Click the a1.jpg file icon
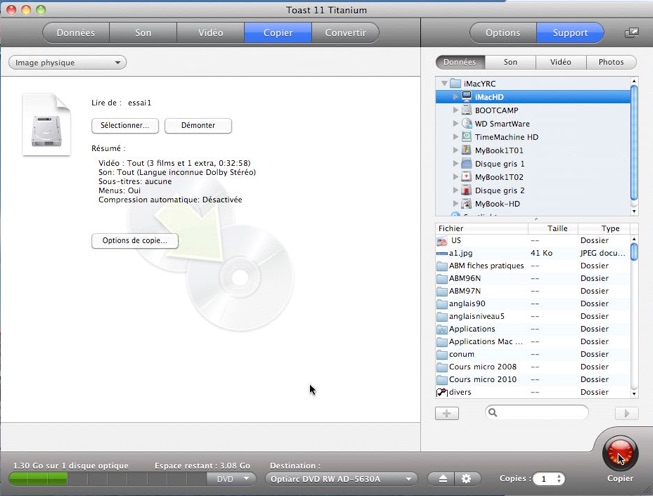 pyautogui.click(x=441, y=253)
